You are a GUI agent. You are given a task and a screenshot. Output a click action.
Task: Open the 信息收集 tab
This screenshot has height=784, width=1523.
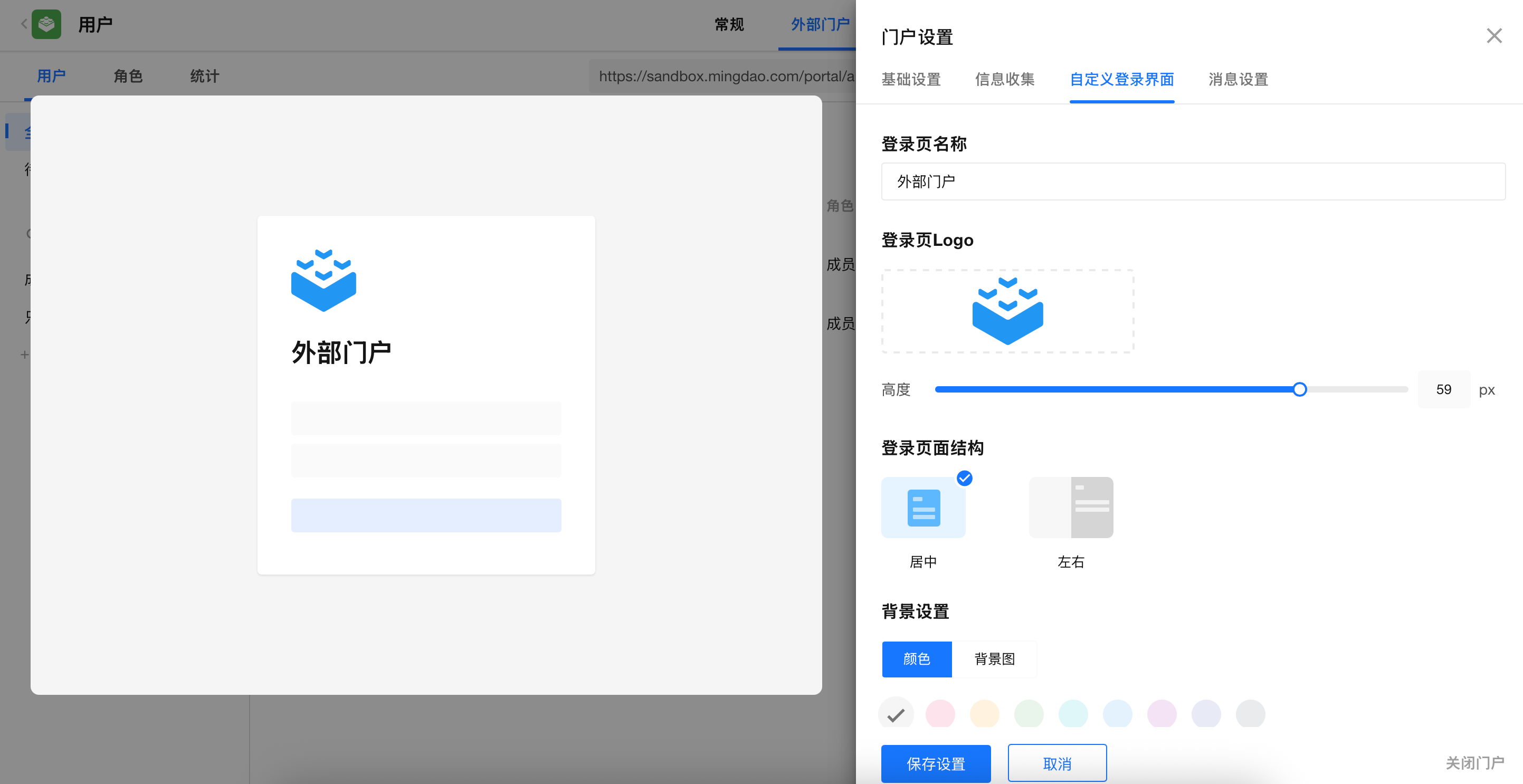[1004, 79]
